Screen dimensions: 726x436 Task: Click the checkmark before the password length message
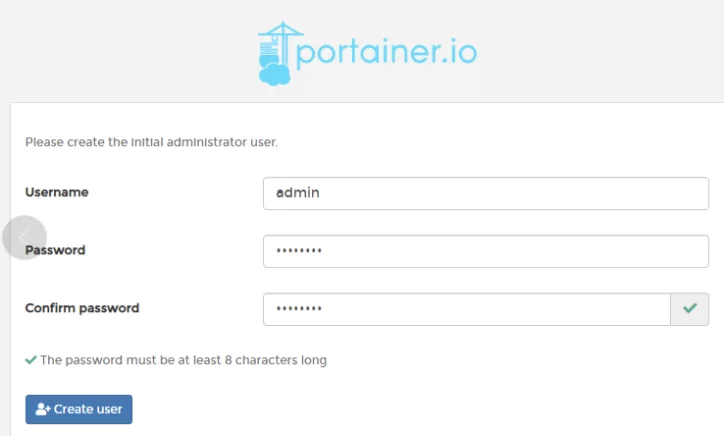pyautogui.click(x=31, y=359)
